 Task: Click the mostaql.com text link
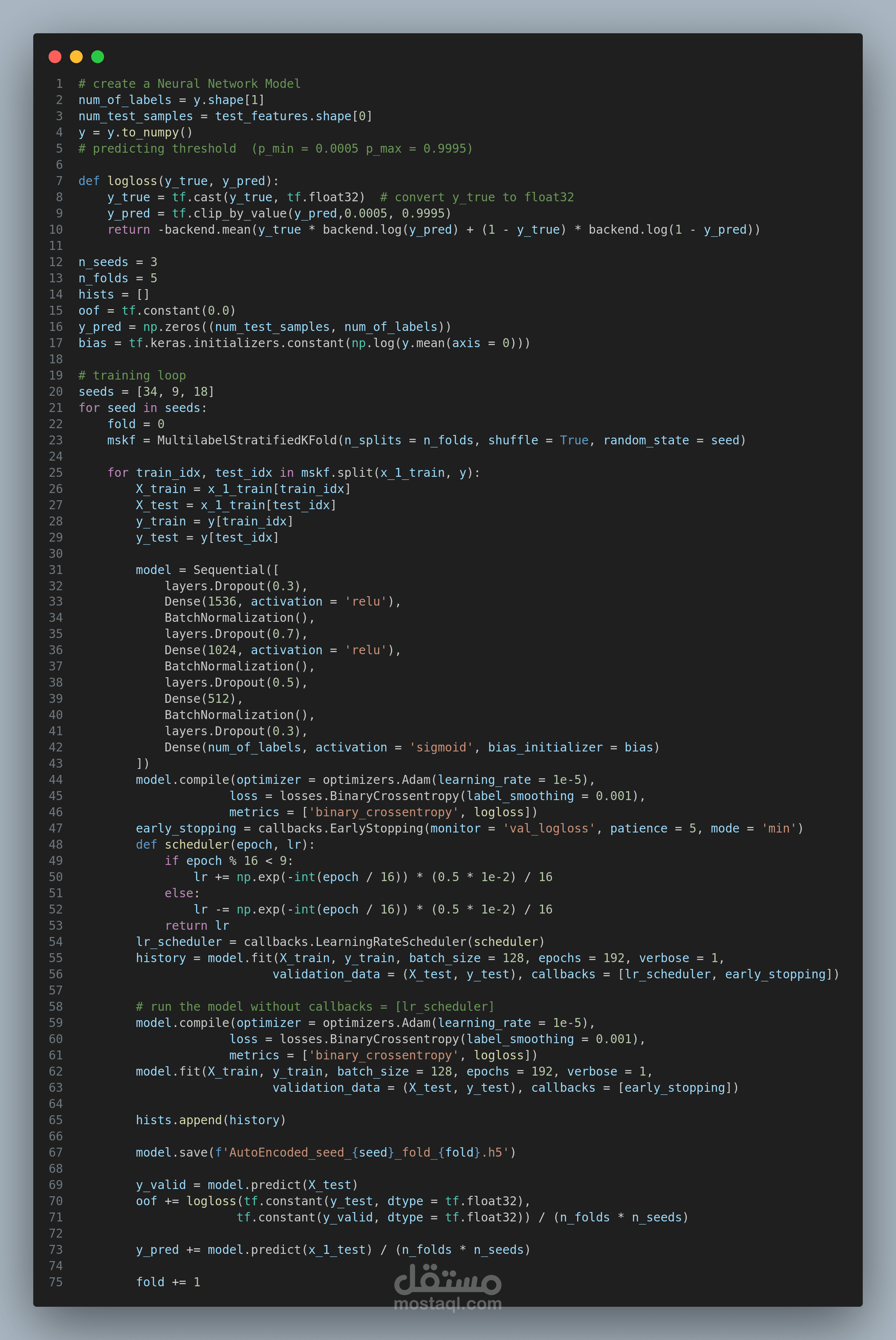[448, 1304]
